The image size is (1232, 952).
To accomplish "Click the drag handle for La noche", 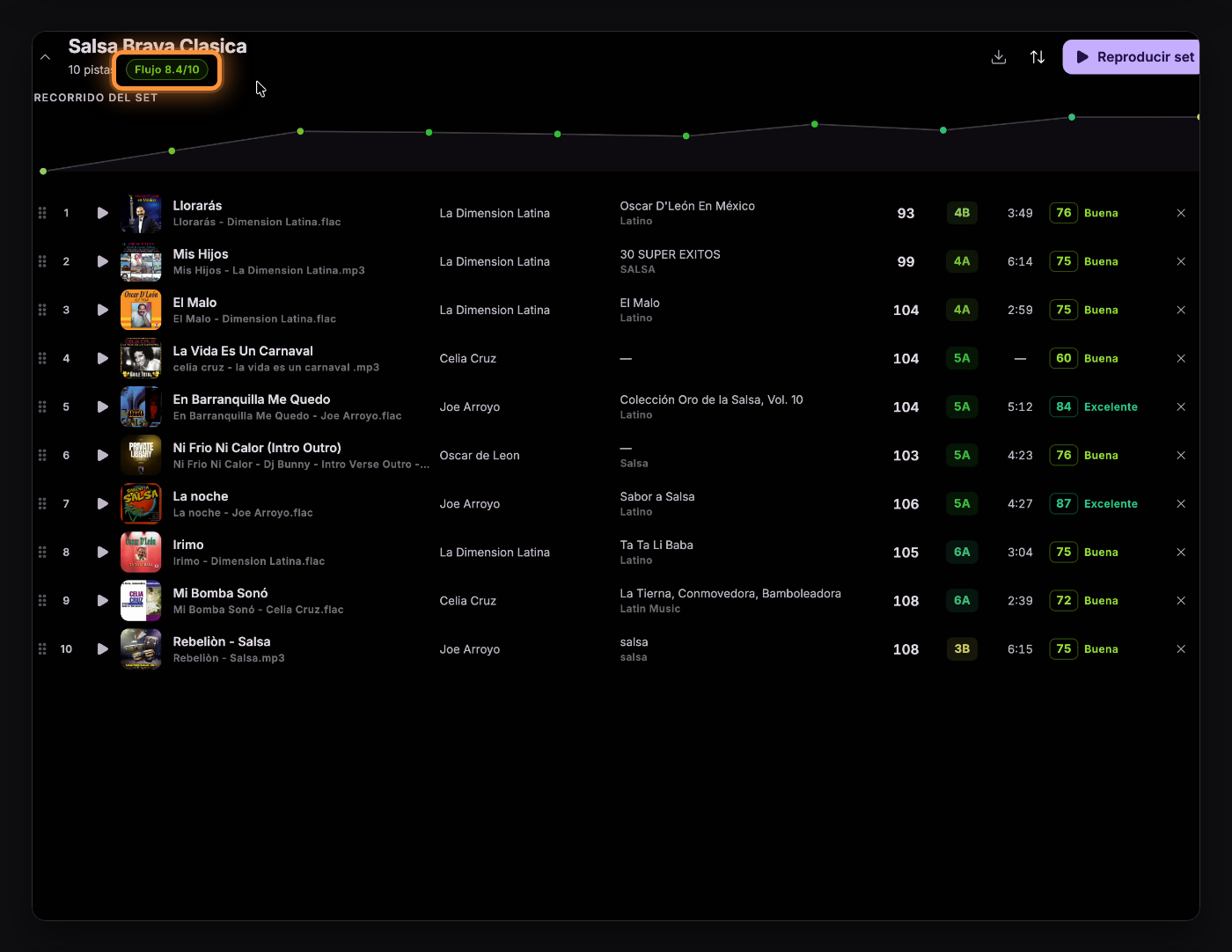I will (x=42, y=503).
